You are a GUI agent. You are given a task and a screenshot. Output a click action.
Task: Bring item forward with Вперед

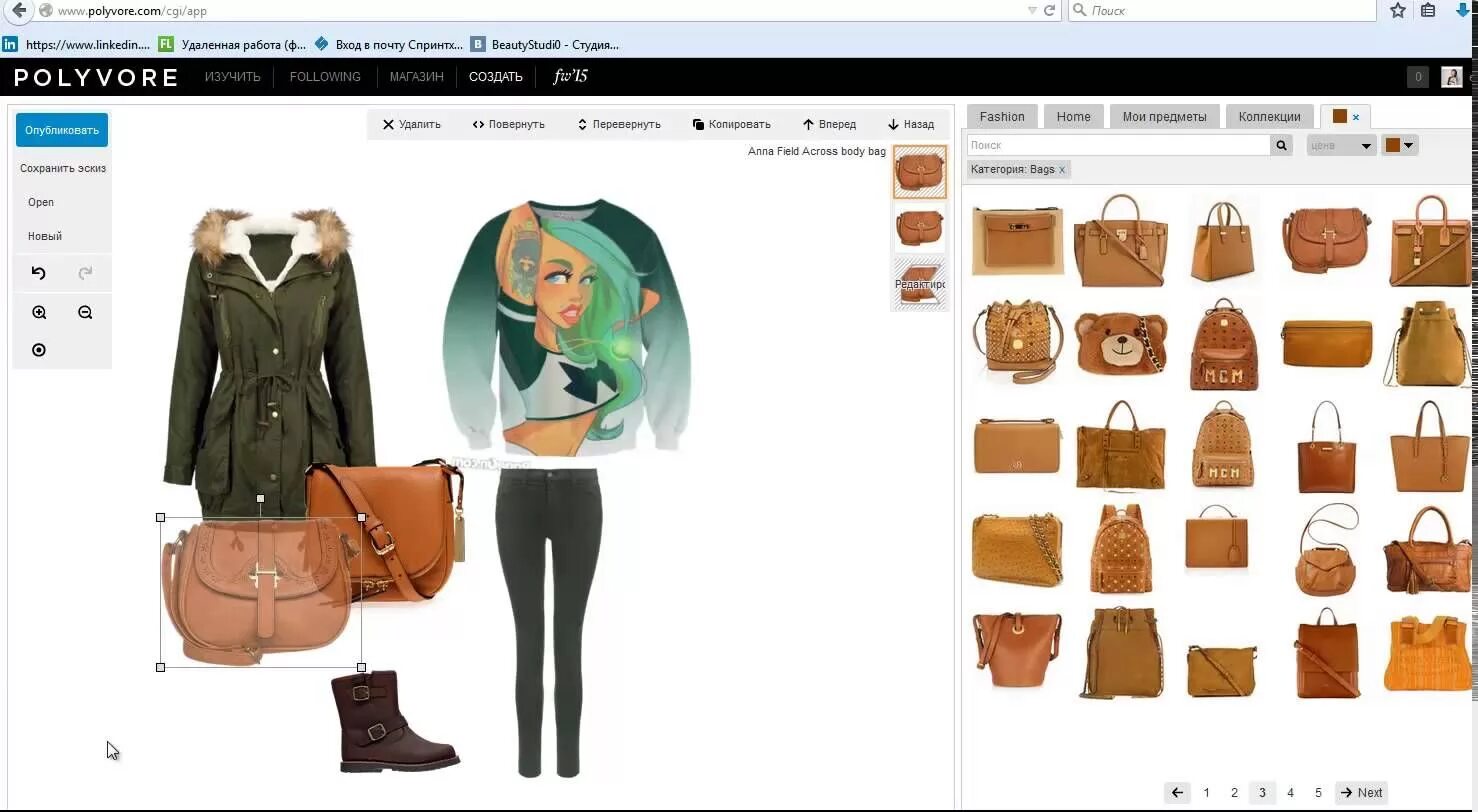(x=829, y=124)
